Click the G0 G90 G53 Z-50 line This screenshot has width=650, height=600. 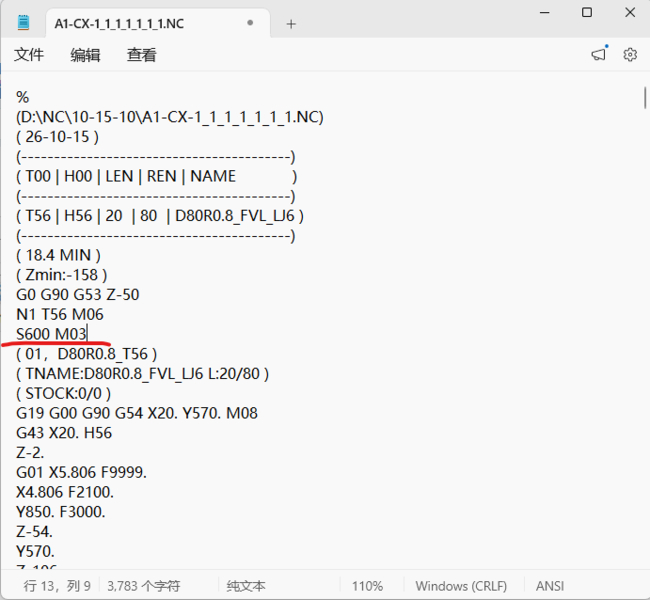click(x=78, y=295)
